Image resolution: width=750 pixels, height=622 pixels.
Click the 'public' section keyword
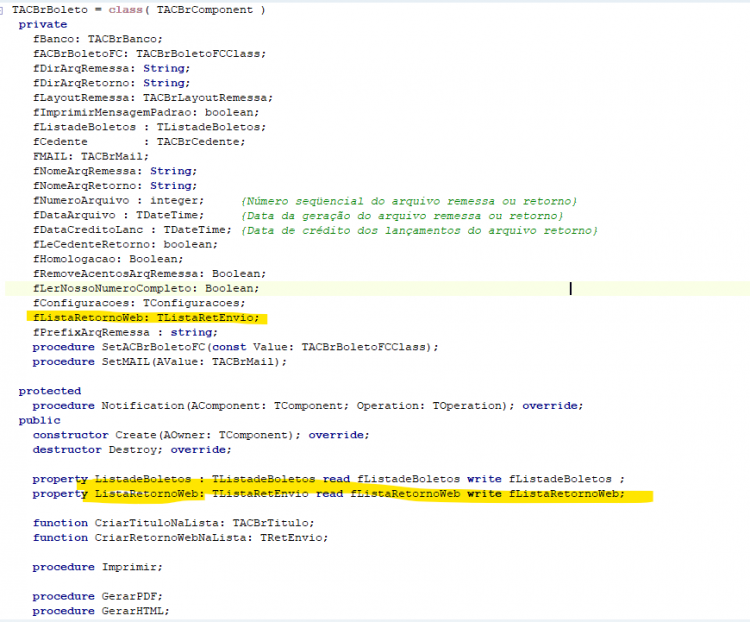click(x=40, y=421)
